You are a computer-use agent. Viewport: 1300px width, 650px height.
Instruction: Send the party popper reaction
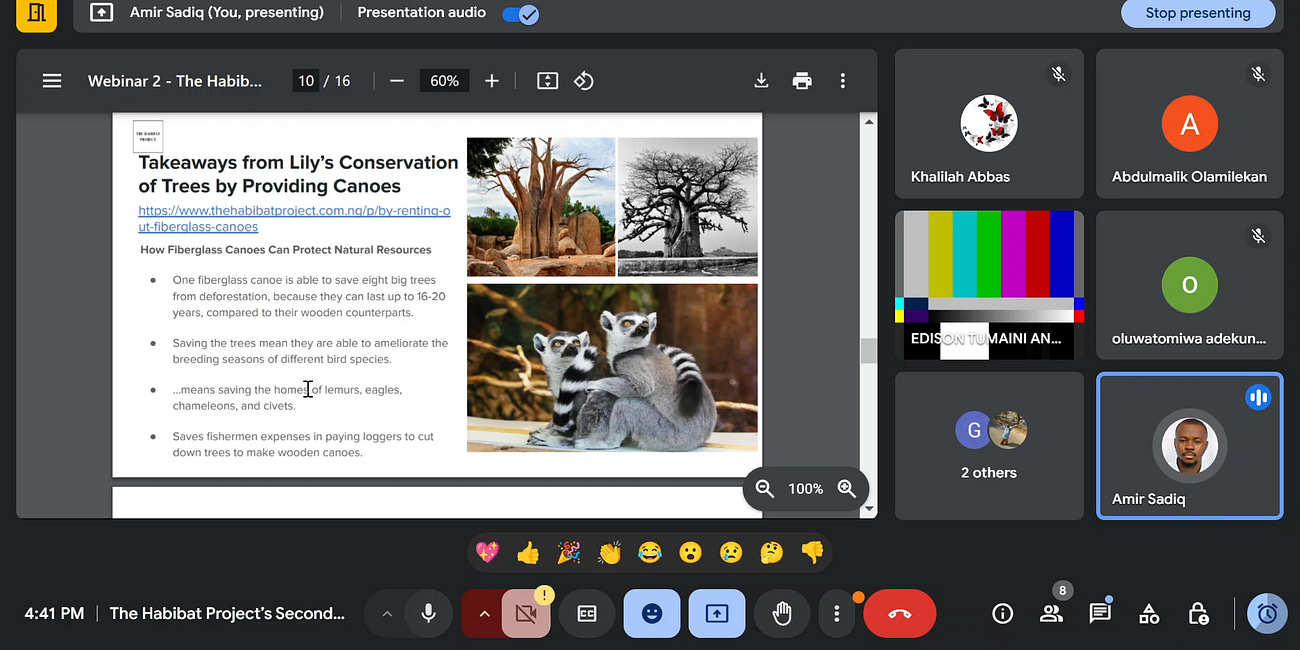(568, 552)
